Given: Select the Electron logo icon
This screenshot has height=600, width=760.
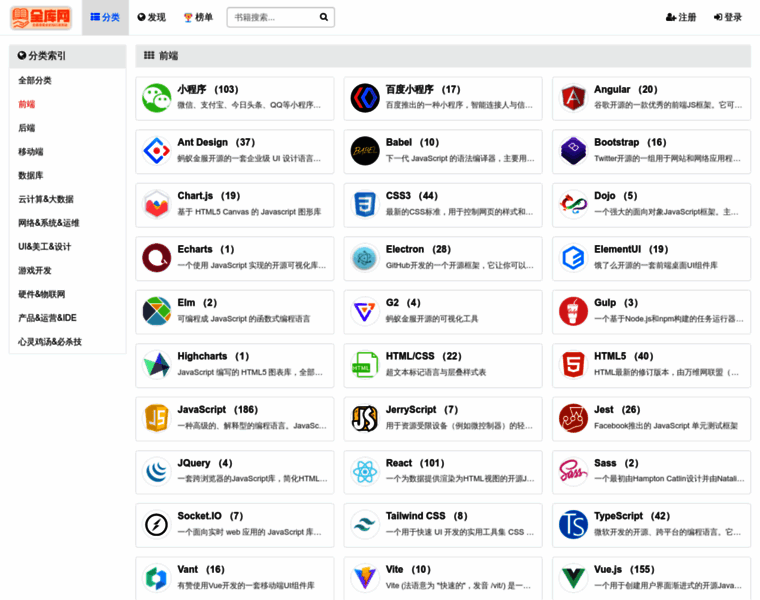Looking at the screenshot, I should [x=365, y=258].
